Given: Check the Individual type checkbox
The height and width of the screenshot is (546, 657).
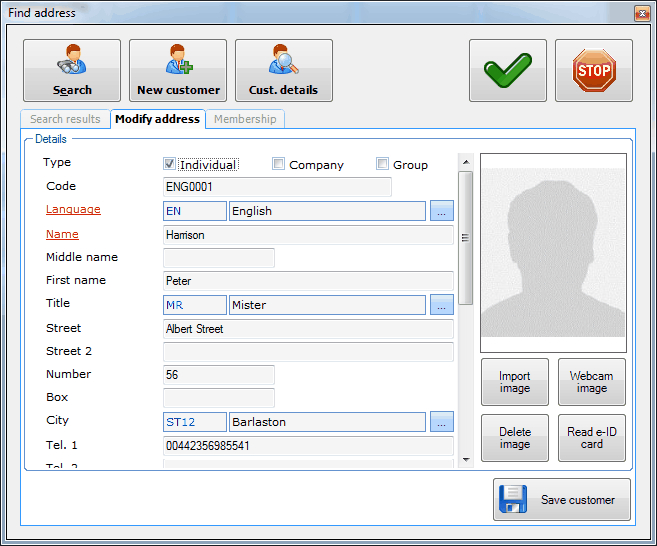Looking at the screenshot, I should point(170,164).
